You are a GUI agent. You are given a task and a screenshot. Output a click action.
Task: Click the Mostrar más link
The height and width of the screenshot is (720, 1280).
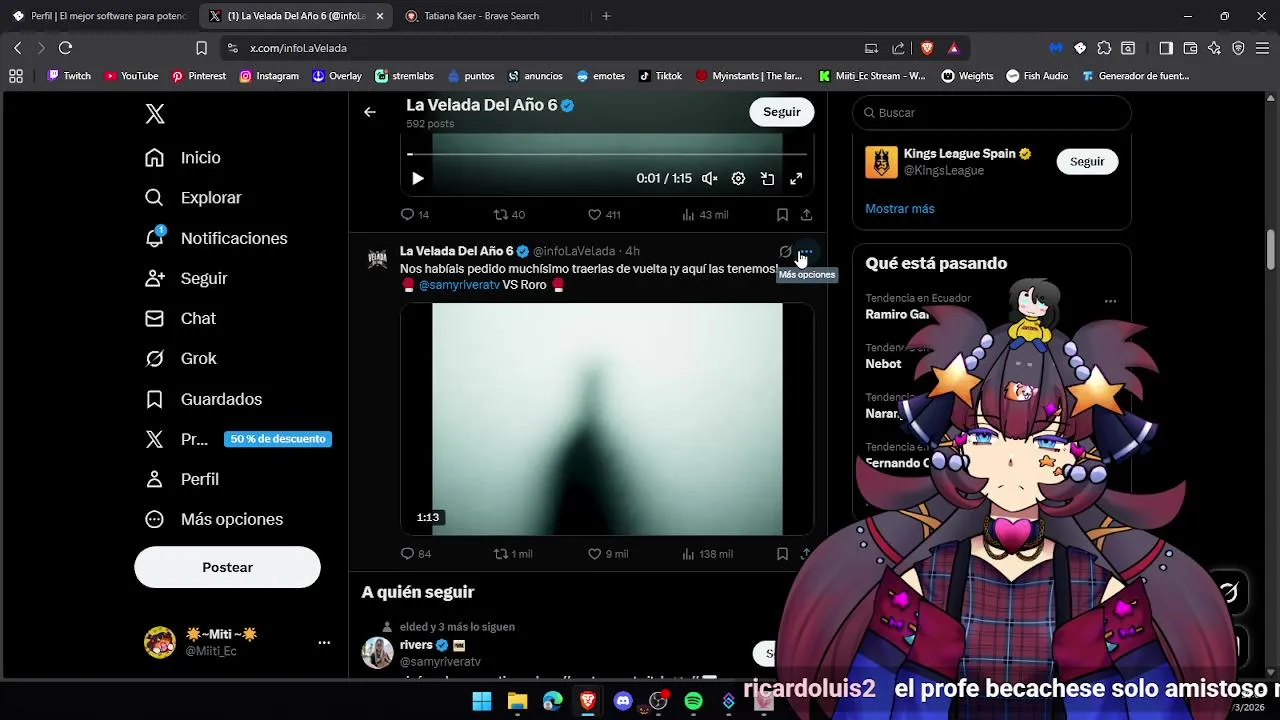(900, 209)
